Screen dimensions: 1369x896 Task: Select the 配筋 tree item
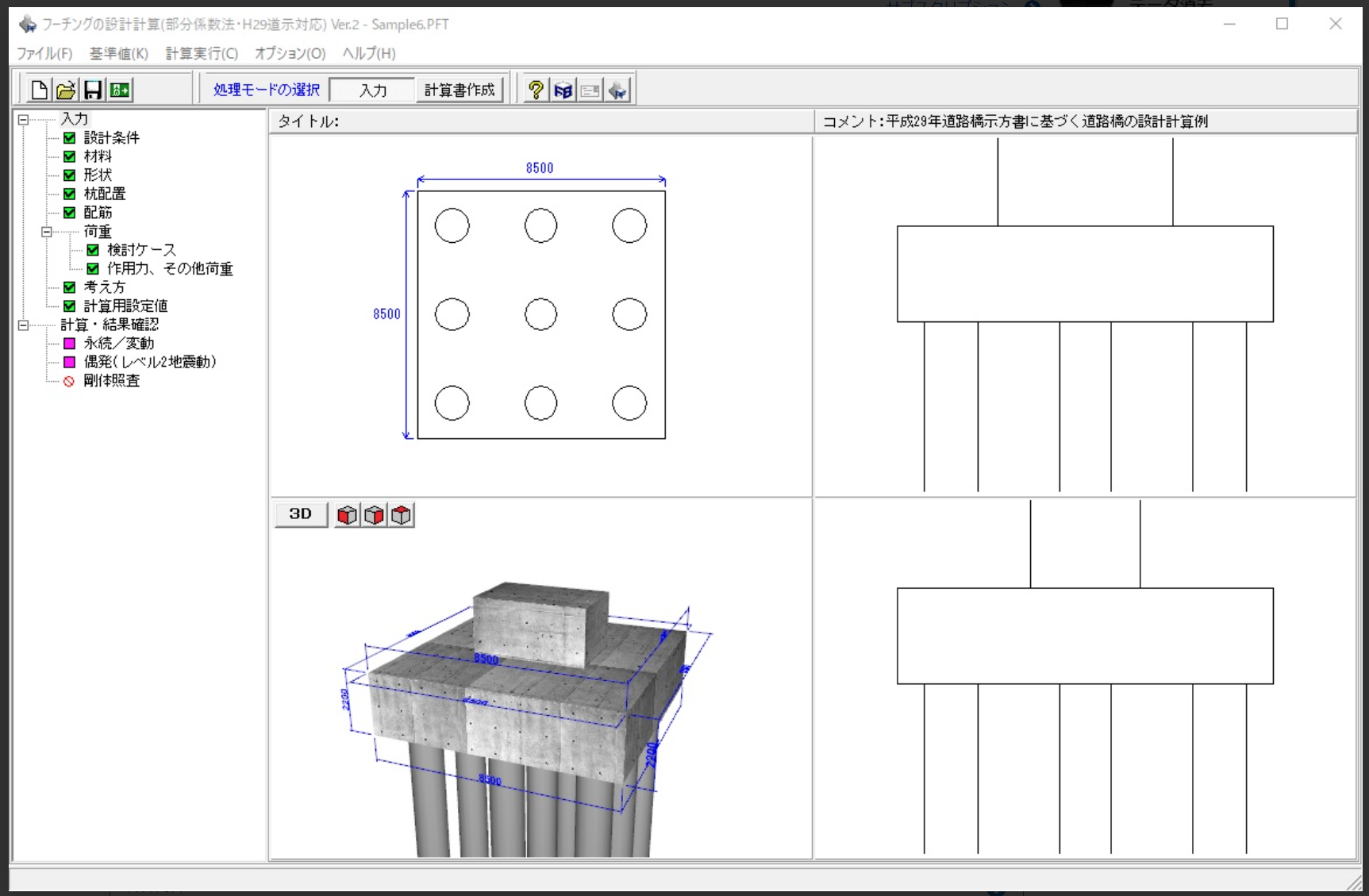(98, 213)
